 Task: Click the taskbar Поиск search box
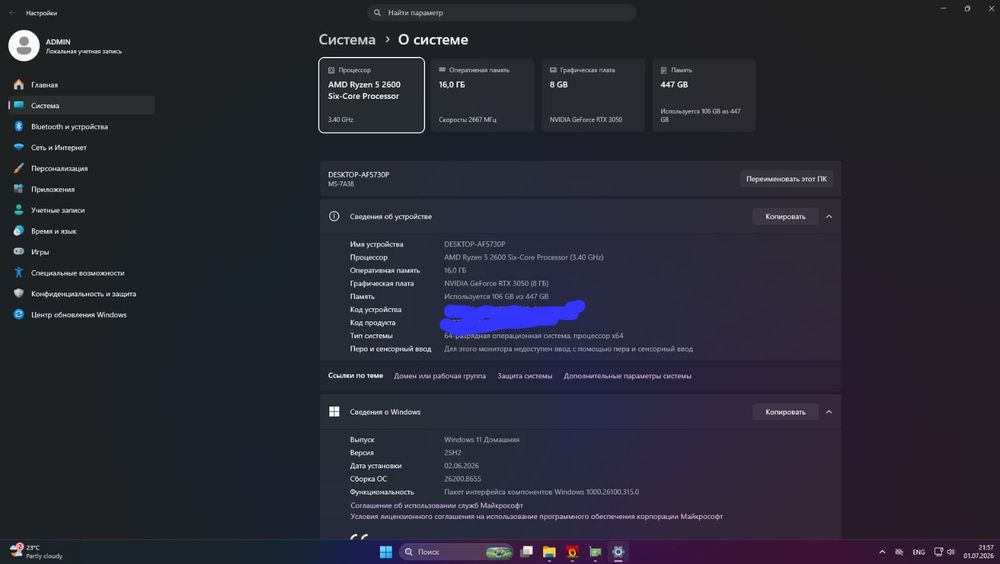457,552
